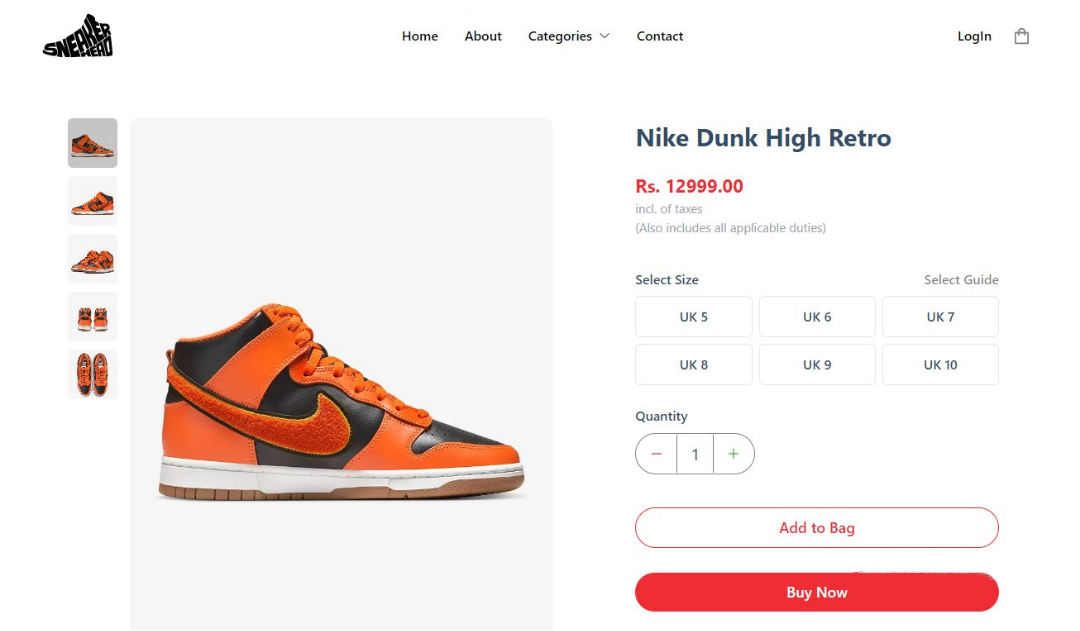Select size UK 8
The image size is (1080, 631).
pos(693,364)
